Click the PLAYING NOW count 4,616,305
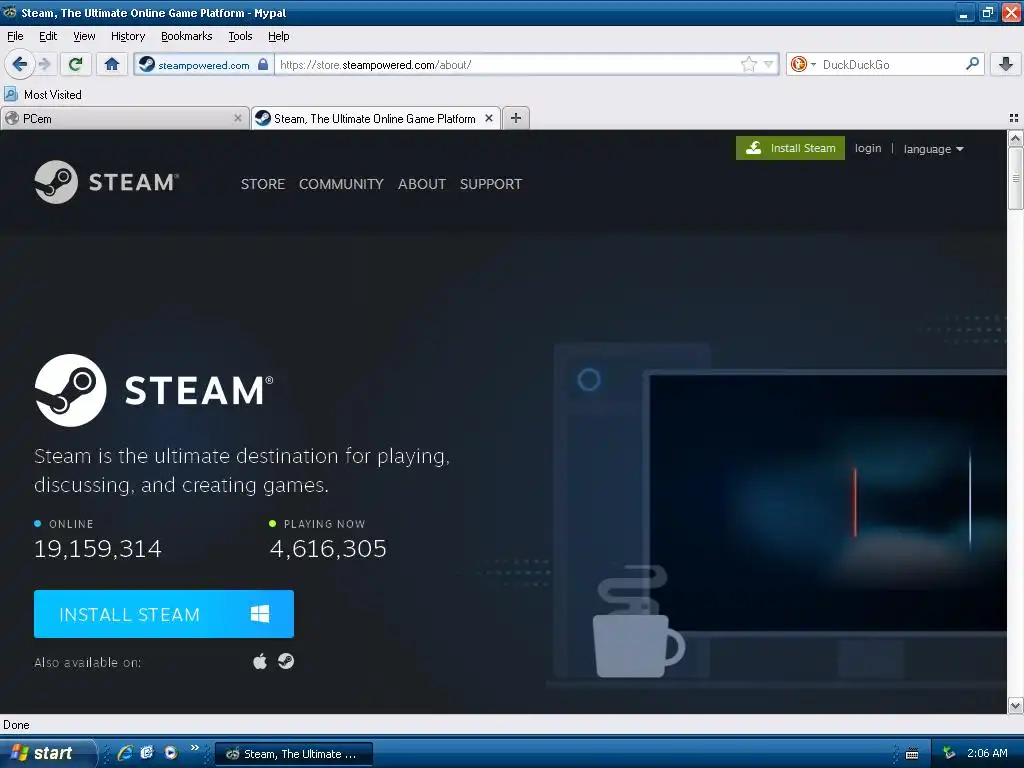 pyautogui.click(x=328, y=549)
